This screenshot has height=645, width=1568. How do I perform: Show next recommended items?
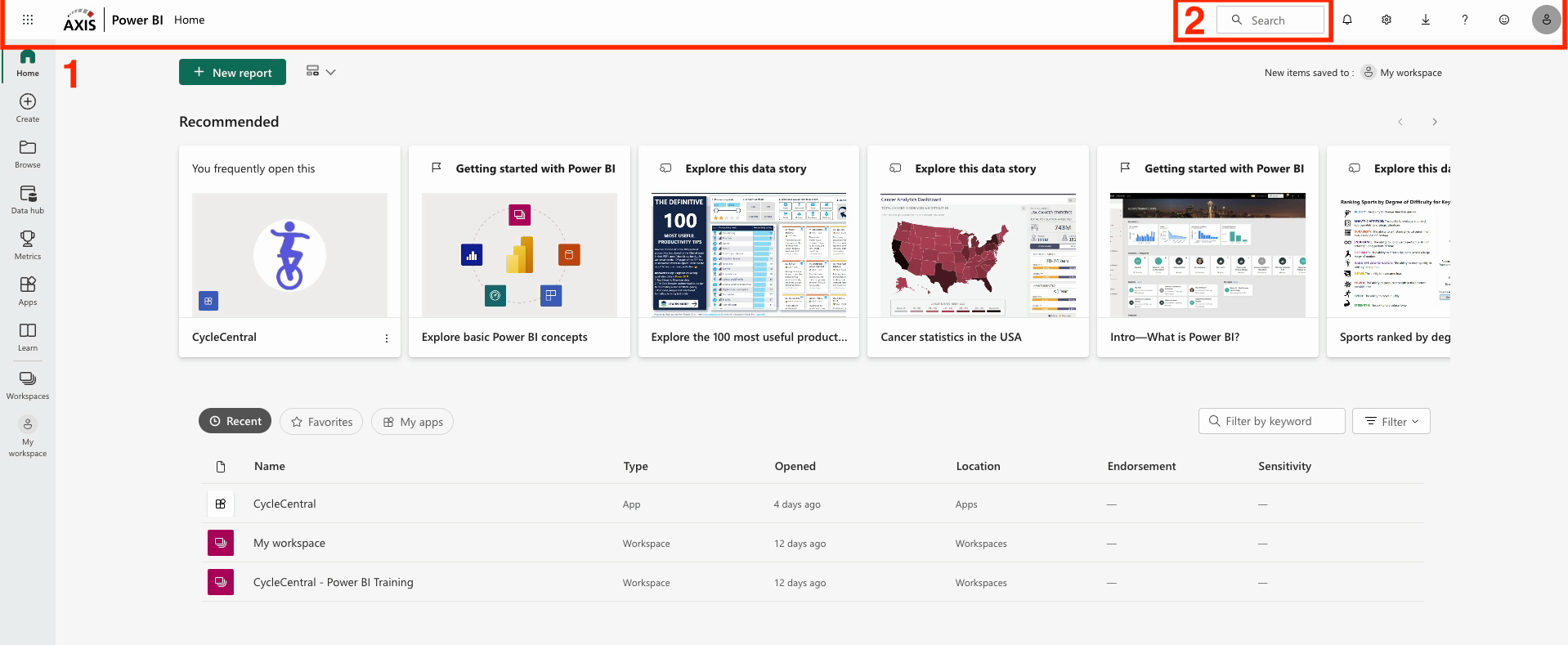point(1435,122)
